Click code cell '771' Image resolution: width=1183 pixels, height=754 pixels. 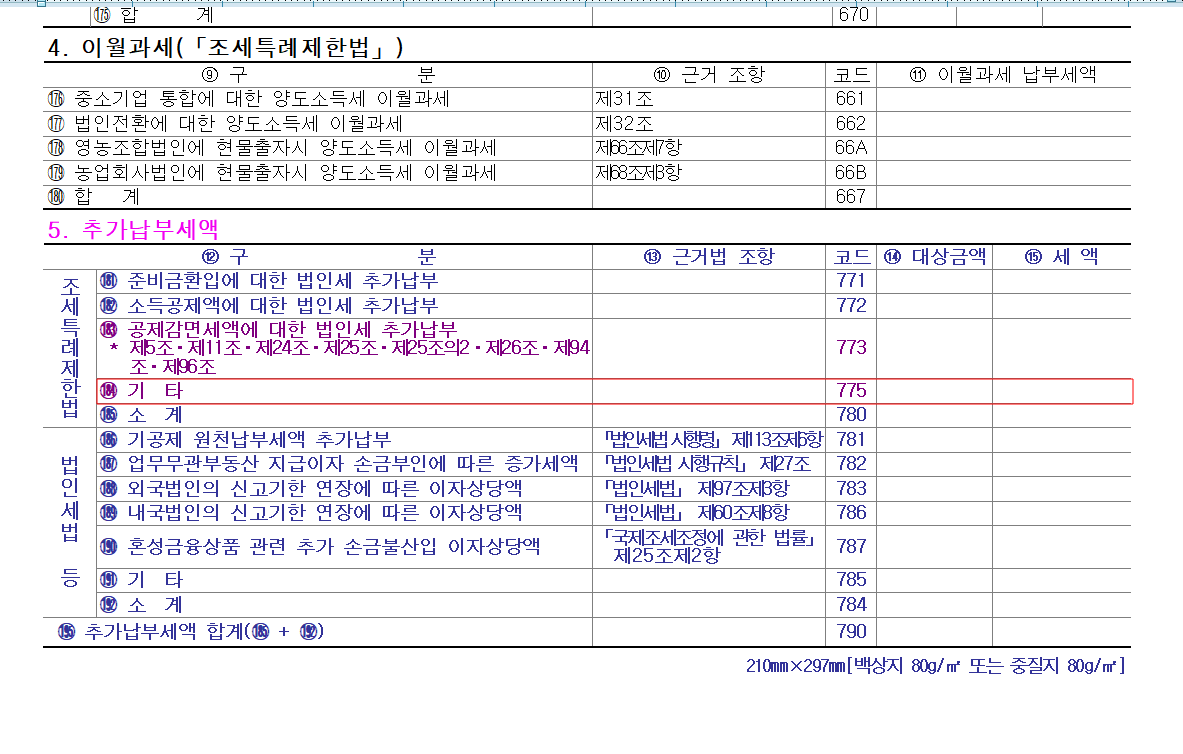851,282
